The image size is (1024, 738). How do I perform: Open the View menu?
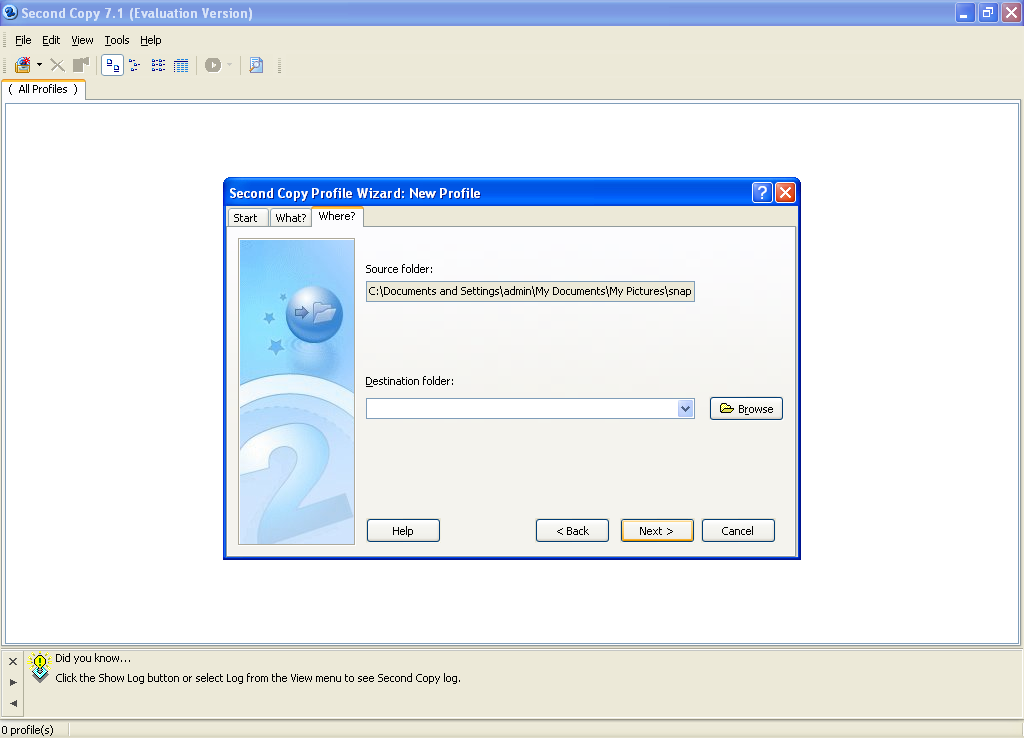[82, 40]
